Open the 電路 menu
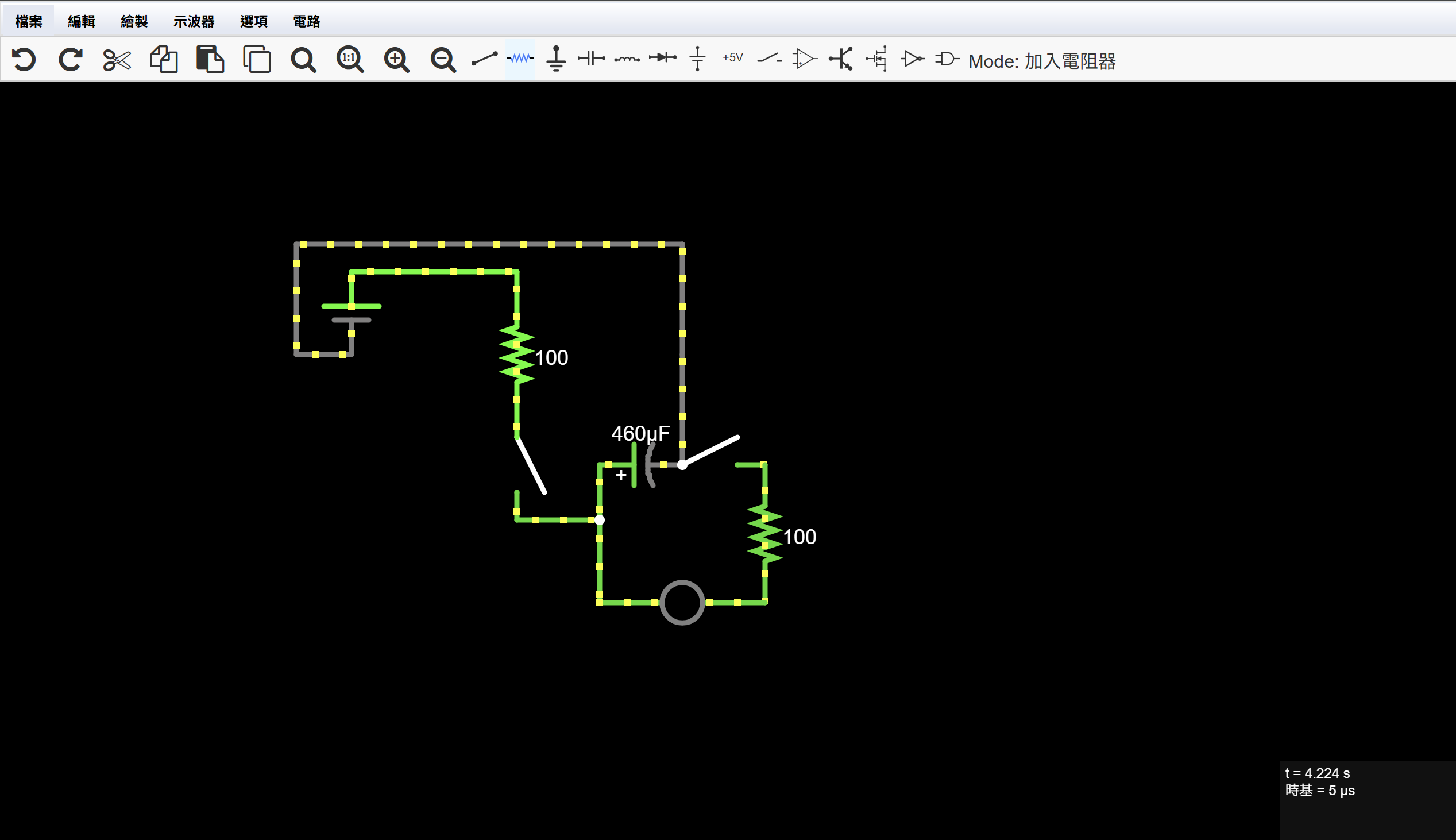 pyautogui.click(x=306, y=21)
